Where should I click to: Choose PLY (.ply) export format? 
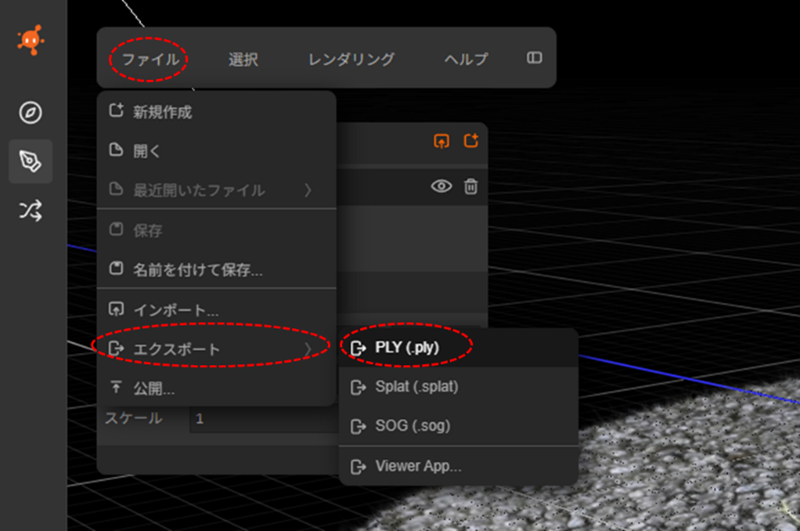(407, 347)
